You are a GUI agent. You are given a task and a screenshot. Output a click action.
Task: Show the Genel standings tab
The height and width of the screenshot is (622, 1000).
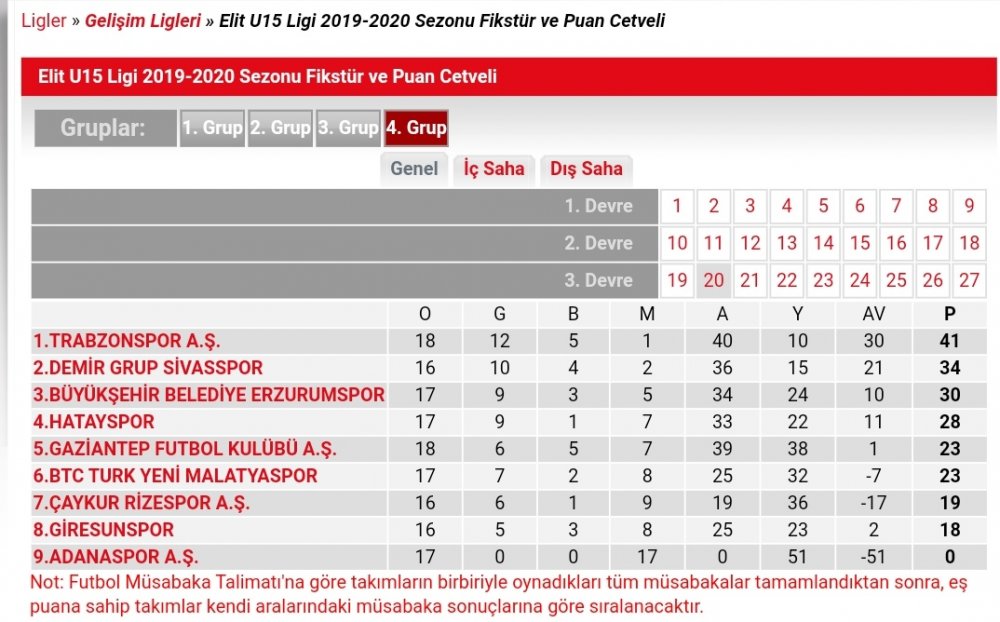(414, 168)
